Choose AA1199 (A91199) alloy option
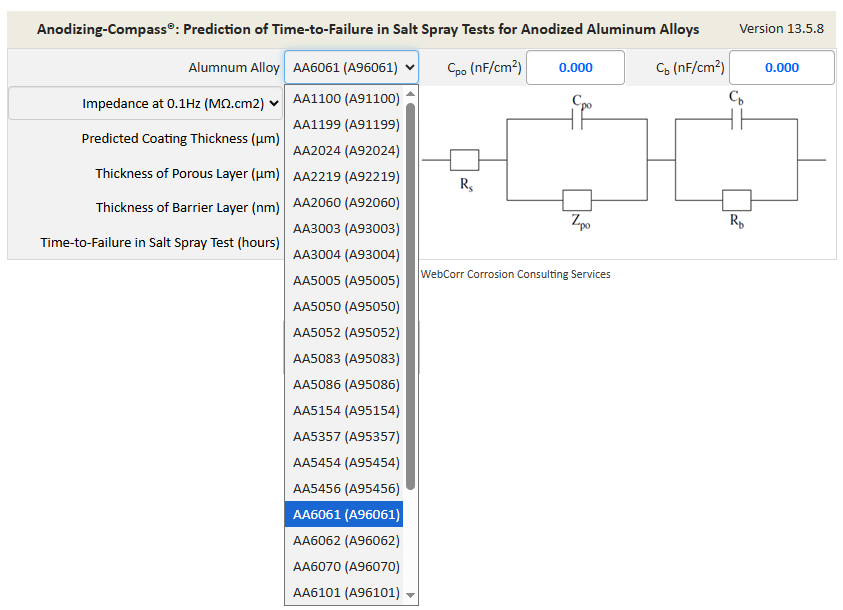Image resolution: width=843 pixels, height=610 pixels. (x=345, y=124)
